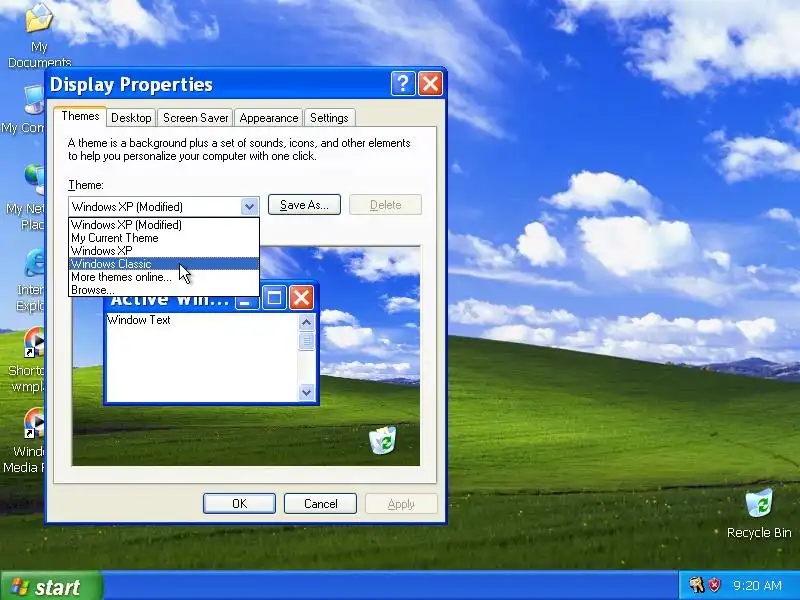Click the Recycle Bin in theme preview
This screenshot has height=600, width=800.
(x=382, y=440)
